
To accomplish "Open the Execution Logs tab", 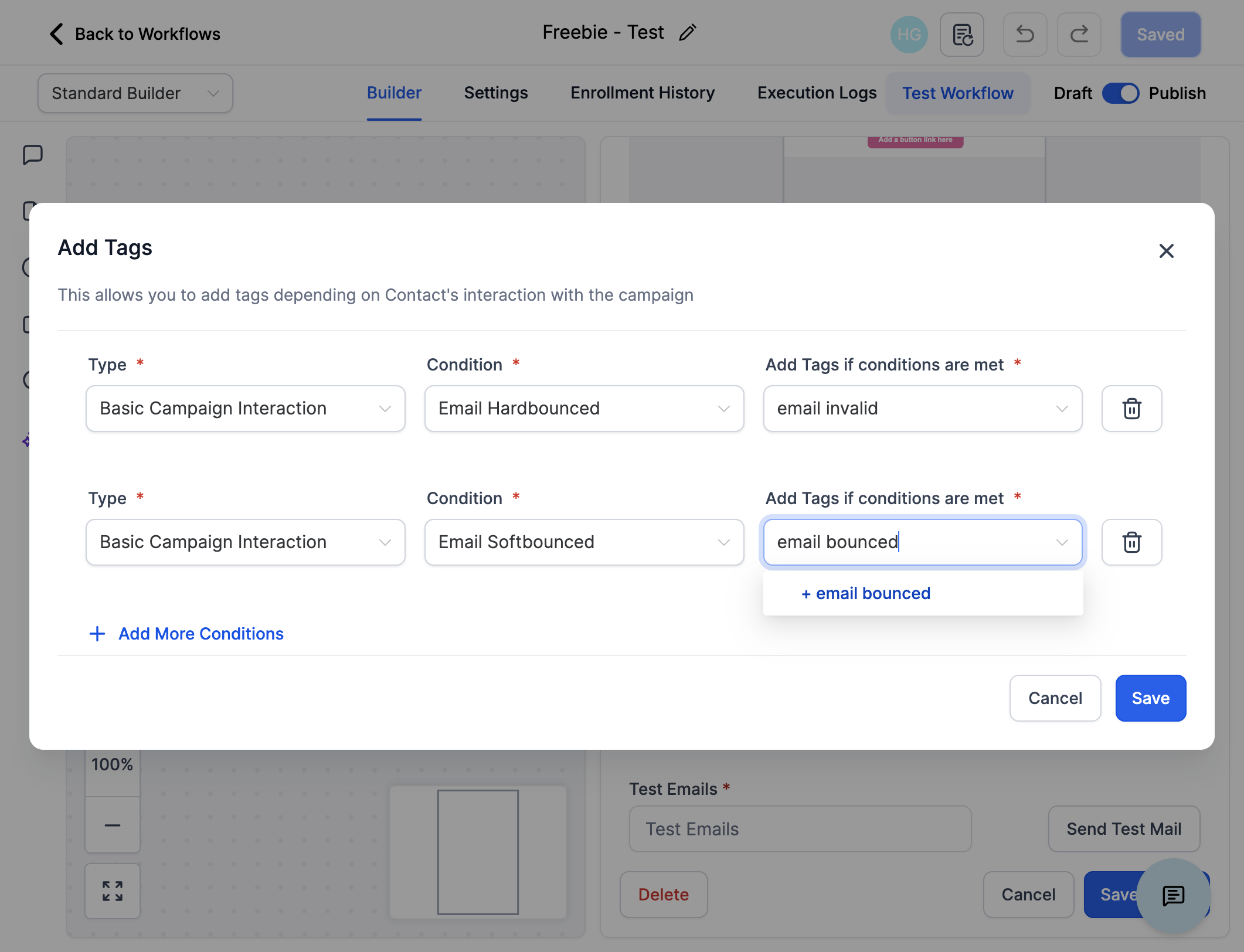I will pyautogui.click(x=817, y=93).
